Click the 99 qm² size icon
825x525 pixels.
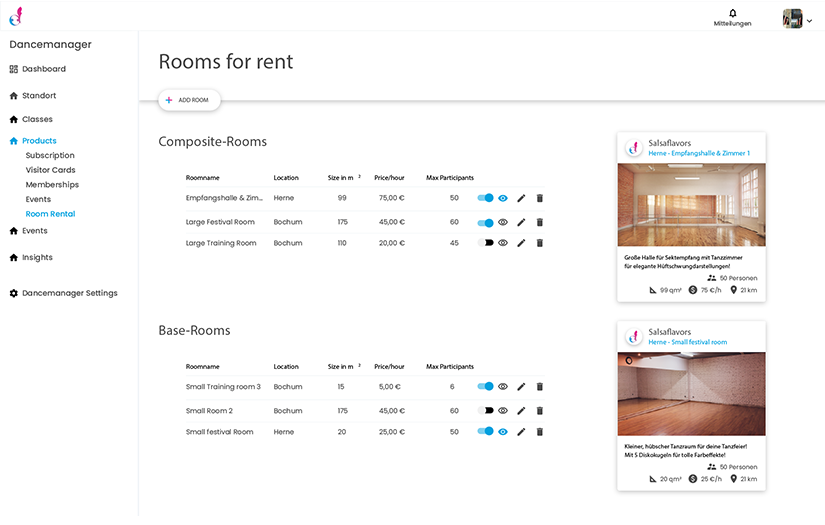click(x=653, y=290)
